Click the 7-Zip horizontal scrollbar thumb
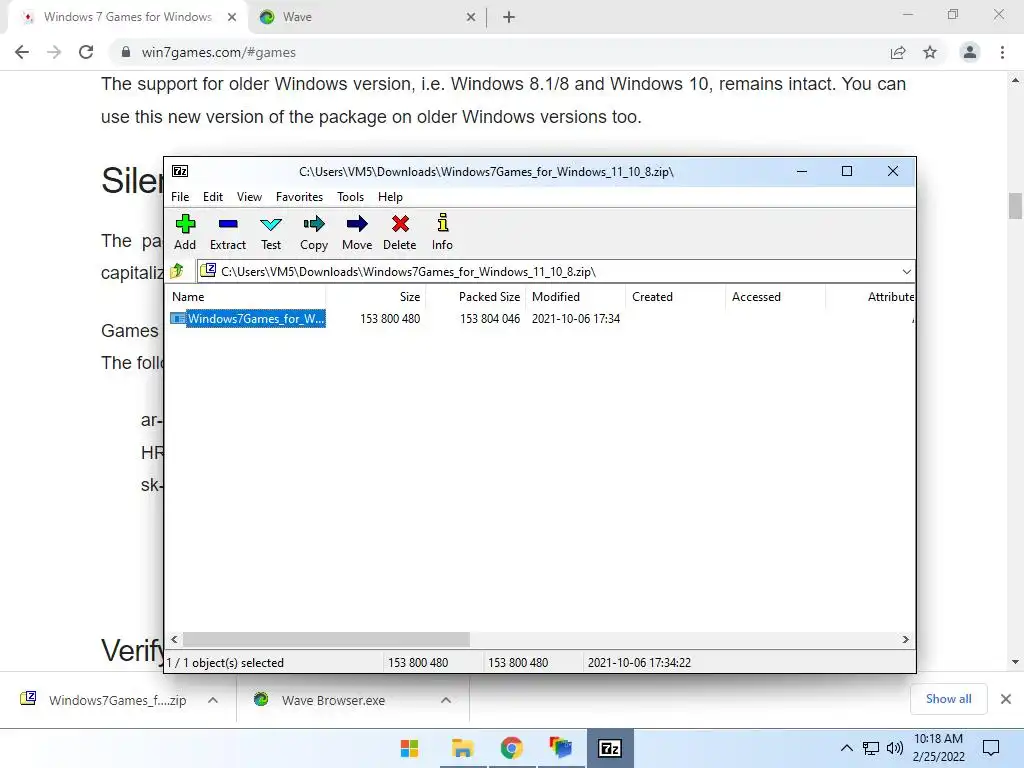 [x=326, y=639]
